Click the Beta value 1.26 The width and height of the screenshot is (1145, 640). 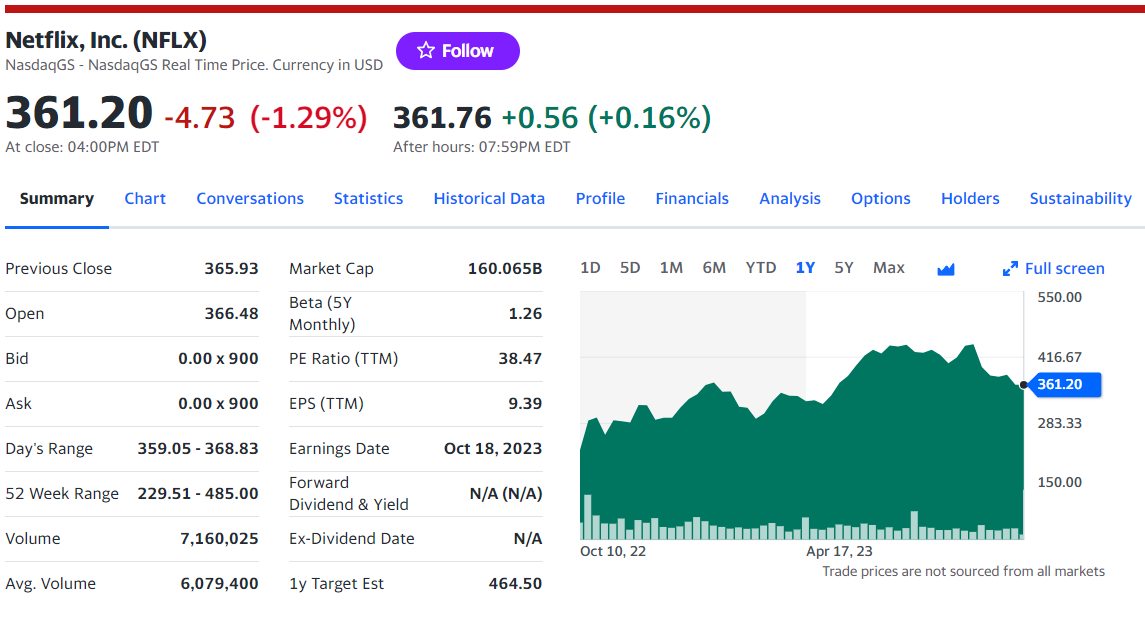525,313
